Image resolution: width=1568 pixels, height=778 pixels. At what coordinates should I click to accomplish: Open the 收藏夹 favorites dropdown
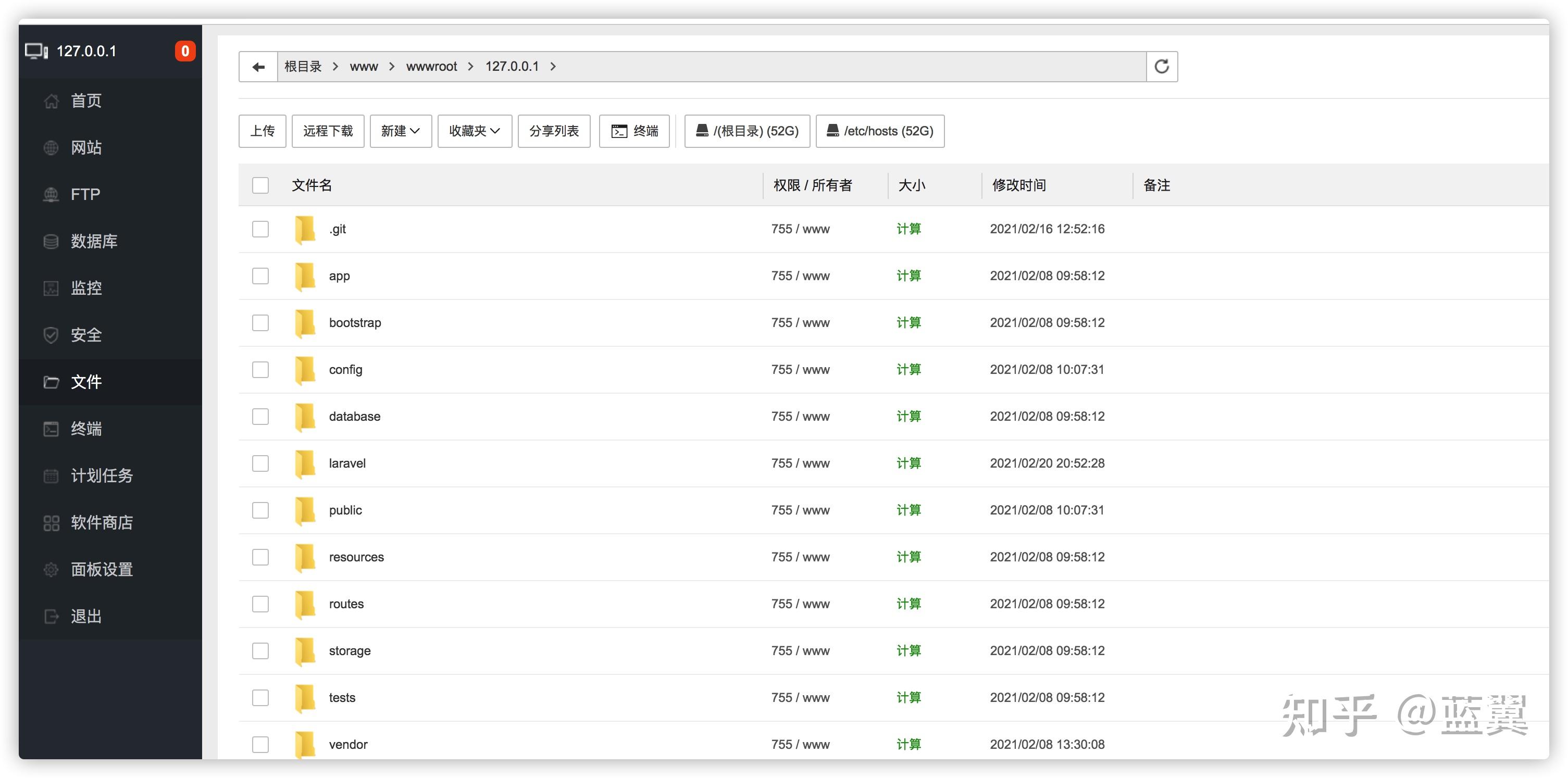click(x=474, y=131)
